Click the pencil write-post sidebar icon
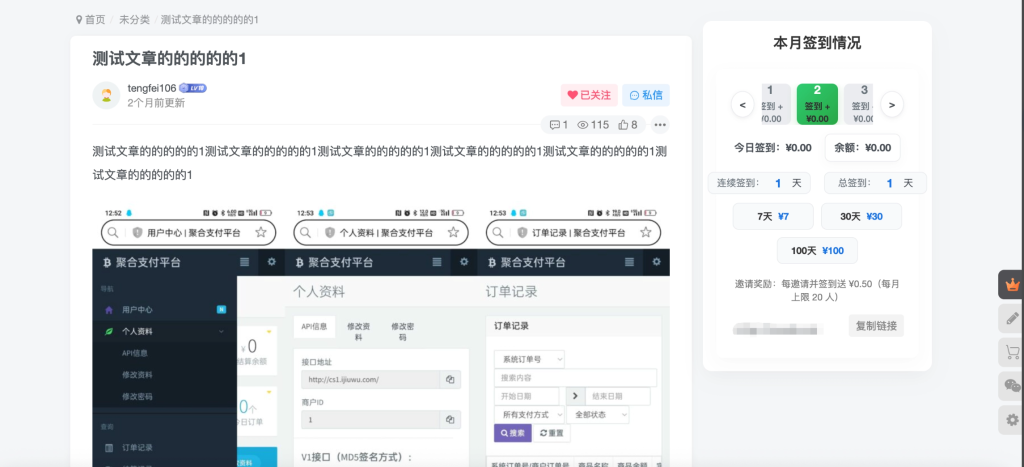The image size is (1024, 467). tap(1012, 319)
